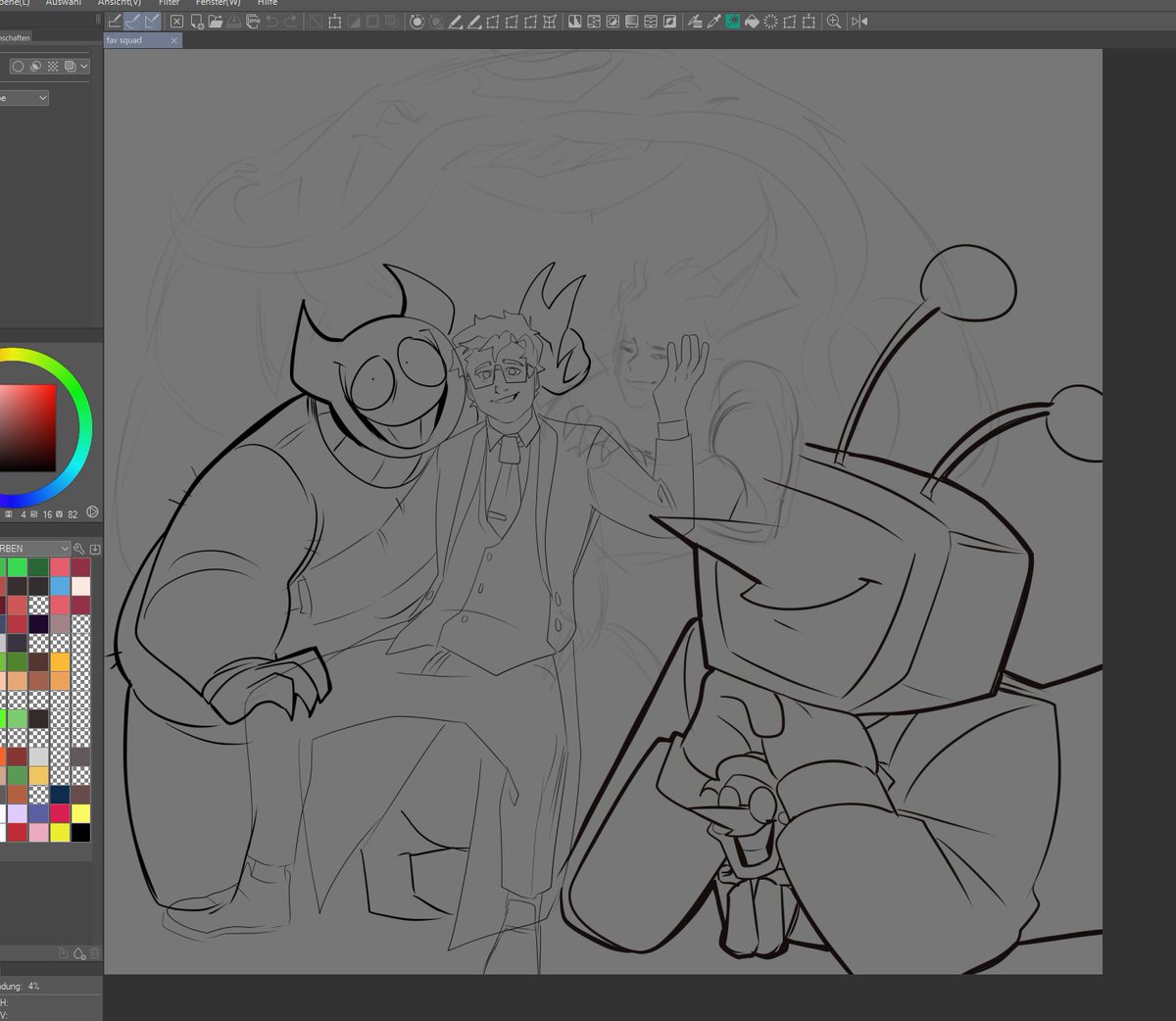
Task: Create a new canvas with the New icon
Action: click(197, 22)
